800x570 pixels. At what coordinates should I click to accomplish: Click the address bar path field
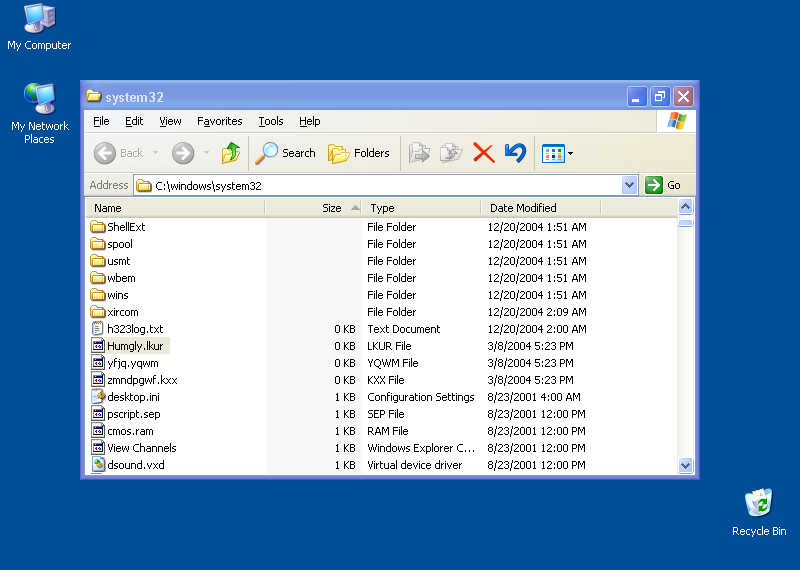click(x=378, y=185)
